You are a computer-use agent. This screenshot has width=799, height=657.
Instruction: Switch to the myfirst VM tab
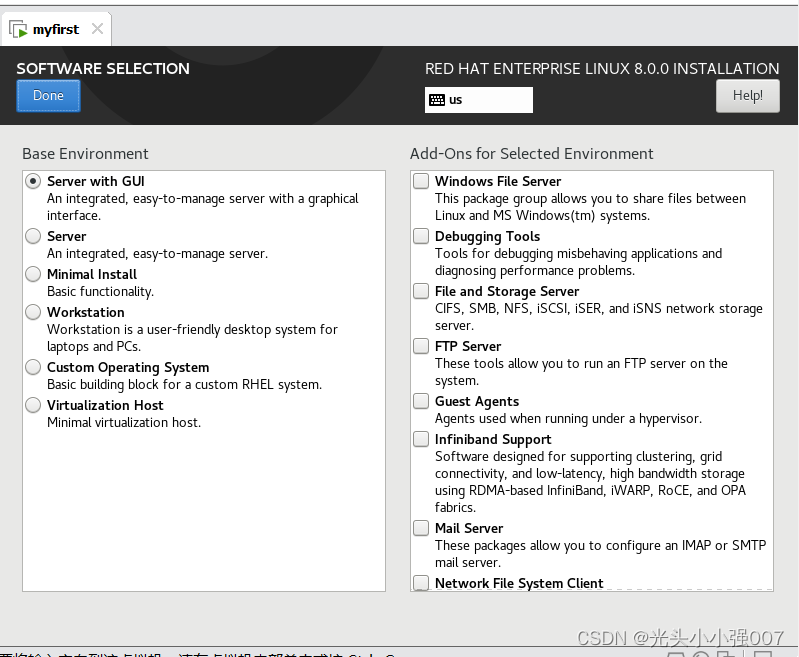[x=56, y=30]
